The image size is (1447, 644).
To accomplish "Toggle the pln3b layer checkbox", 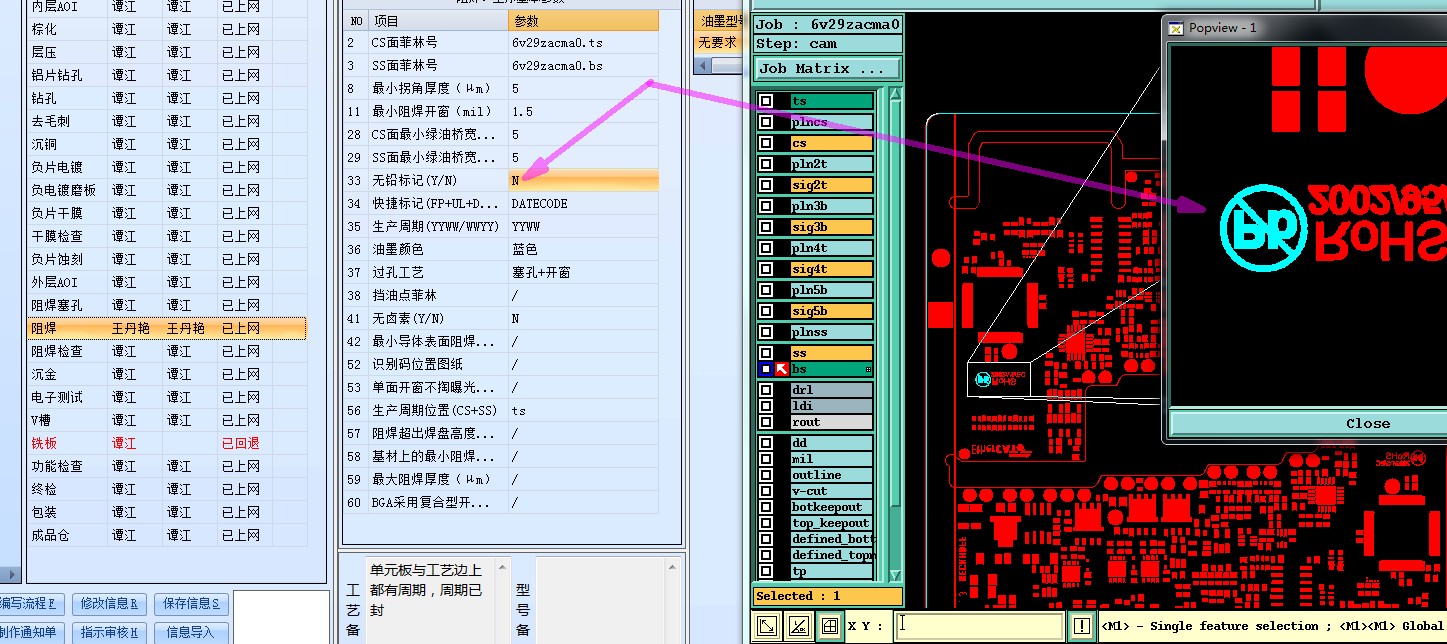I will [x=765, y=206].
